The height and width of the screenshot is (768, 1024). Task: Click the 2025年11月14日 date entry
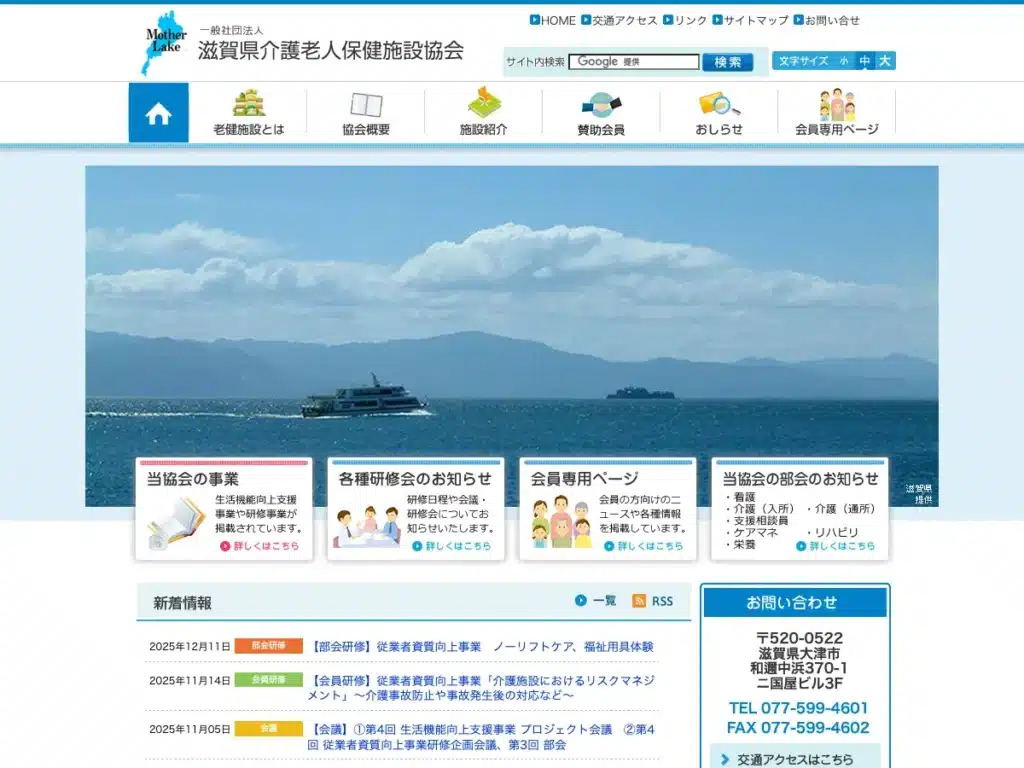click(x=189, y=680)
